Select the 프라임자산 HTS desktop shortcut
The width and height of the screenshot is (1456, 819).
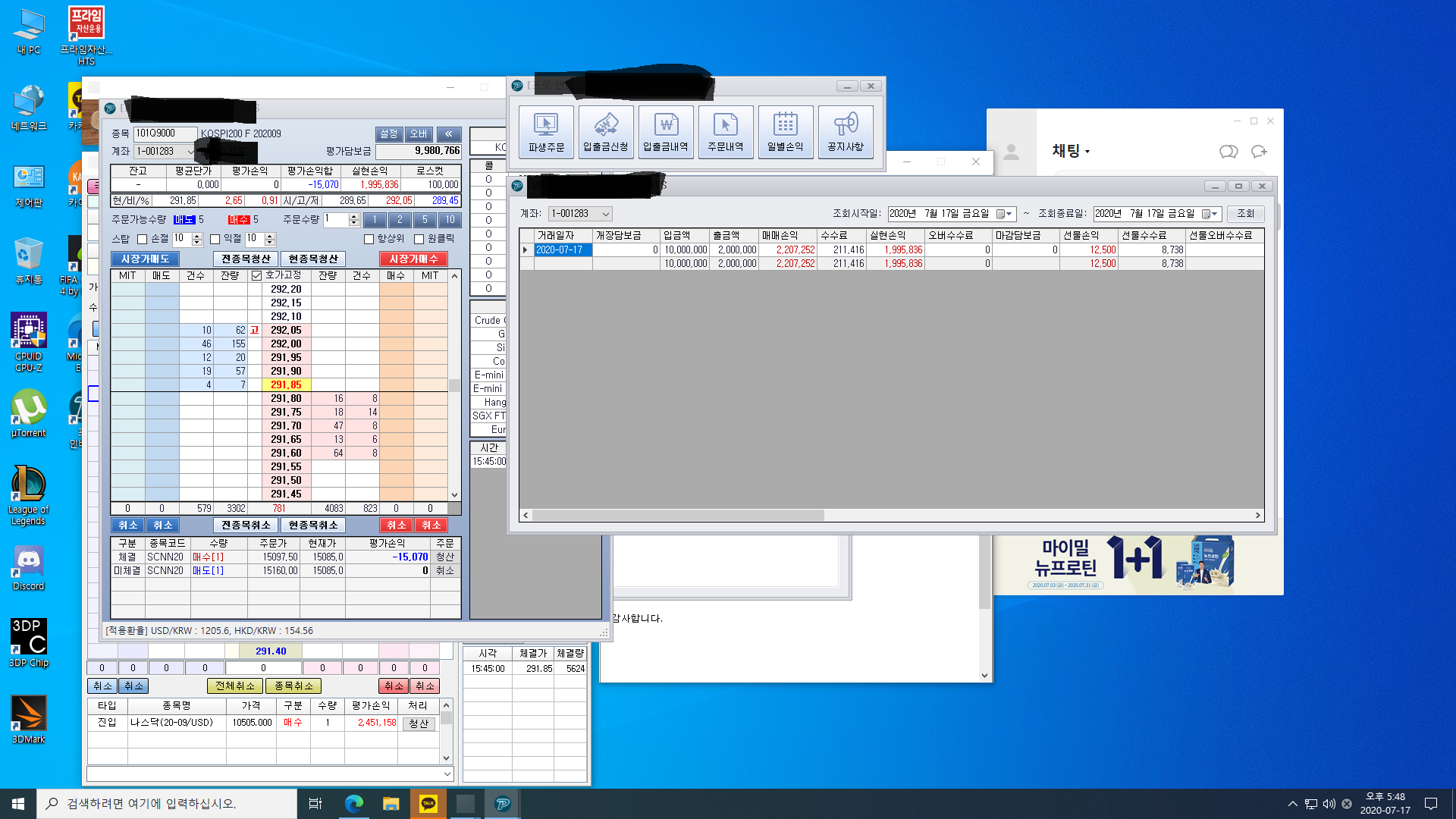[x=86, y=36]
